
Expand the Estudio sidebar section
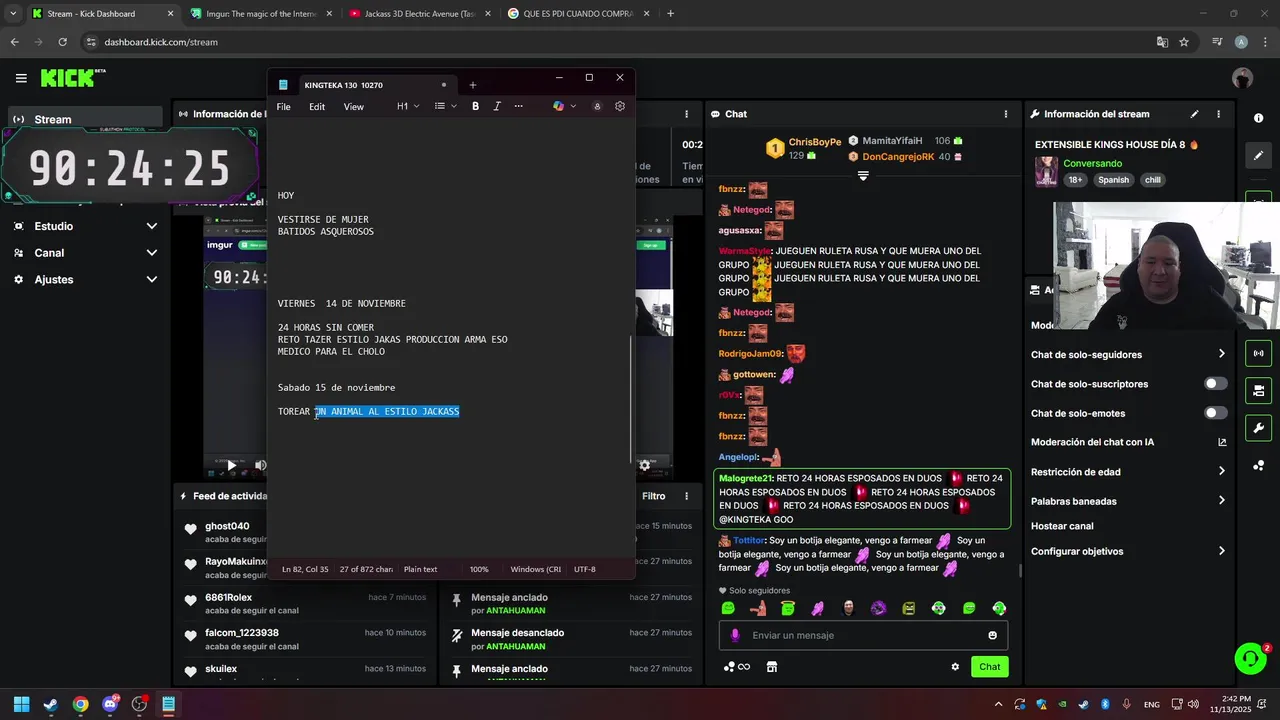click(85, 226)
